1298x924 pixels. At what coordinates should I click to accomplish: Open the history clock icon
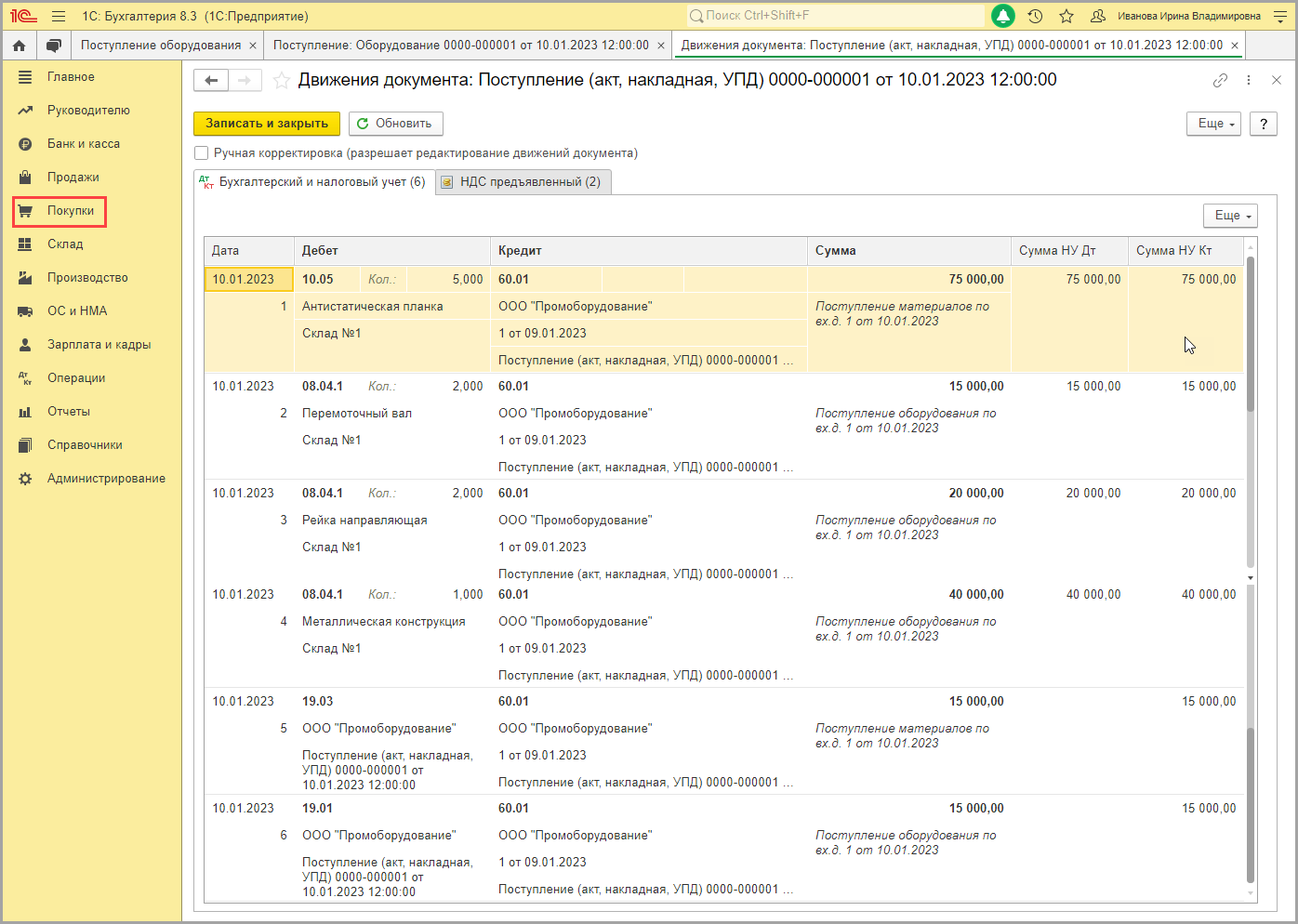click(x=1035, y=16)
